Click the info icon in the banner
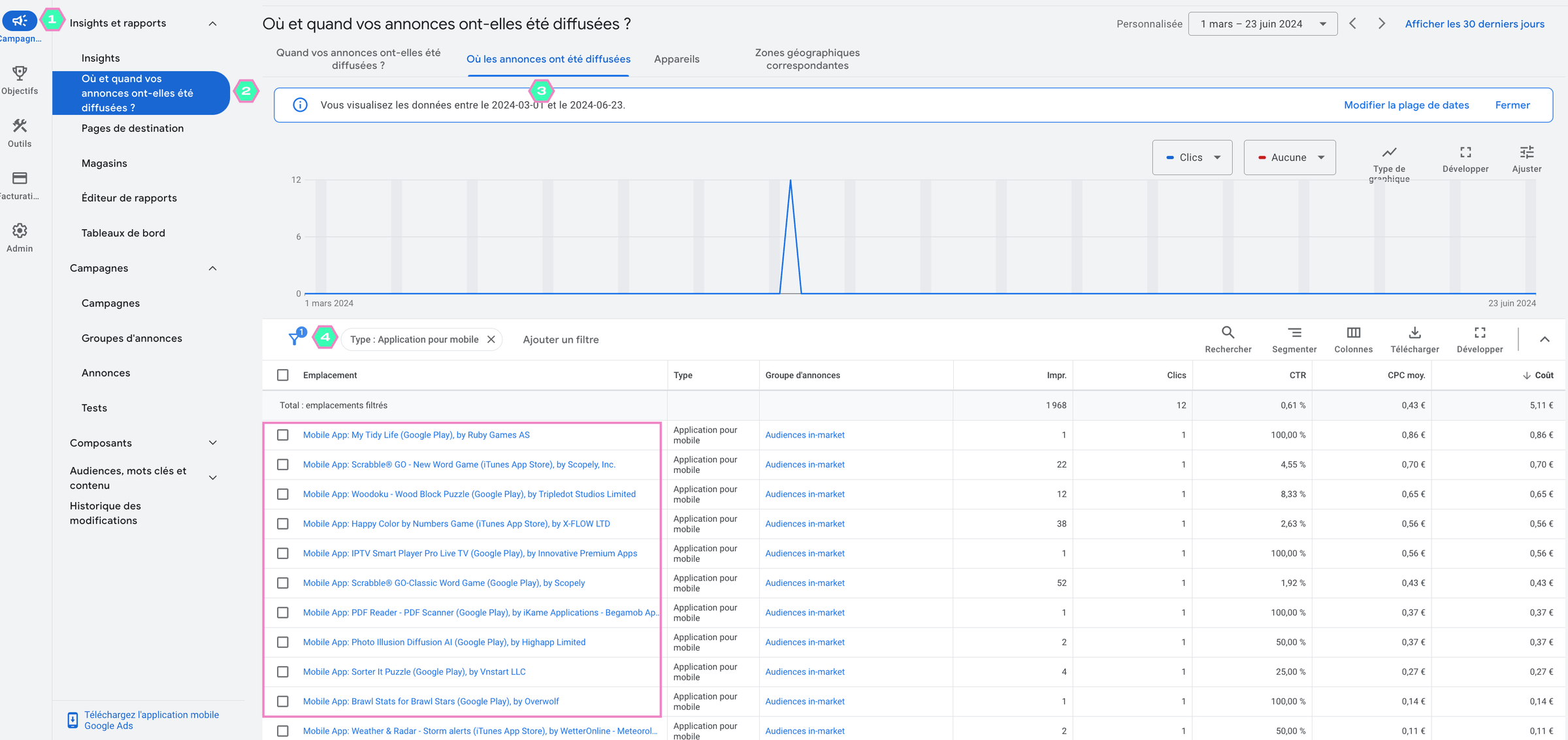This screenshot has height=740, width=1568. tap(300, 105)
